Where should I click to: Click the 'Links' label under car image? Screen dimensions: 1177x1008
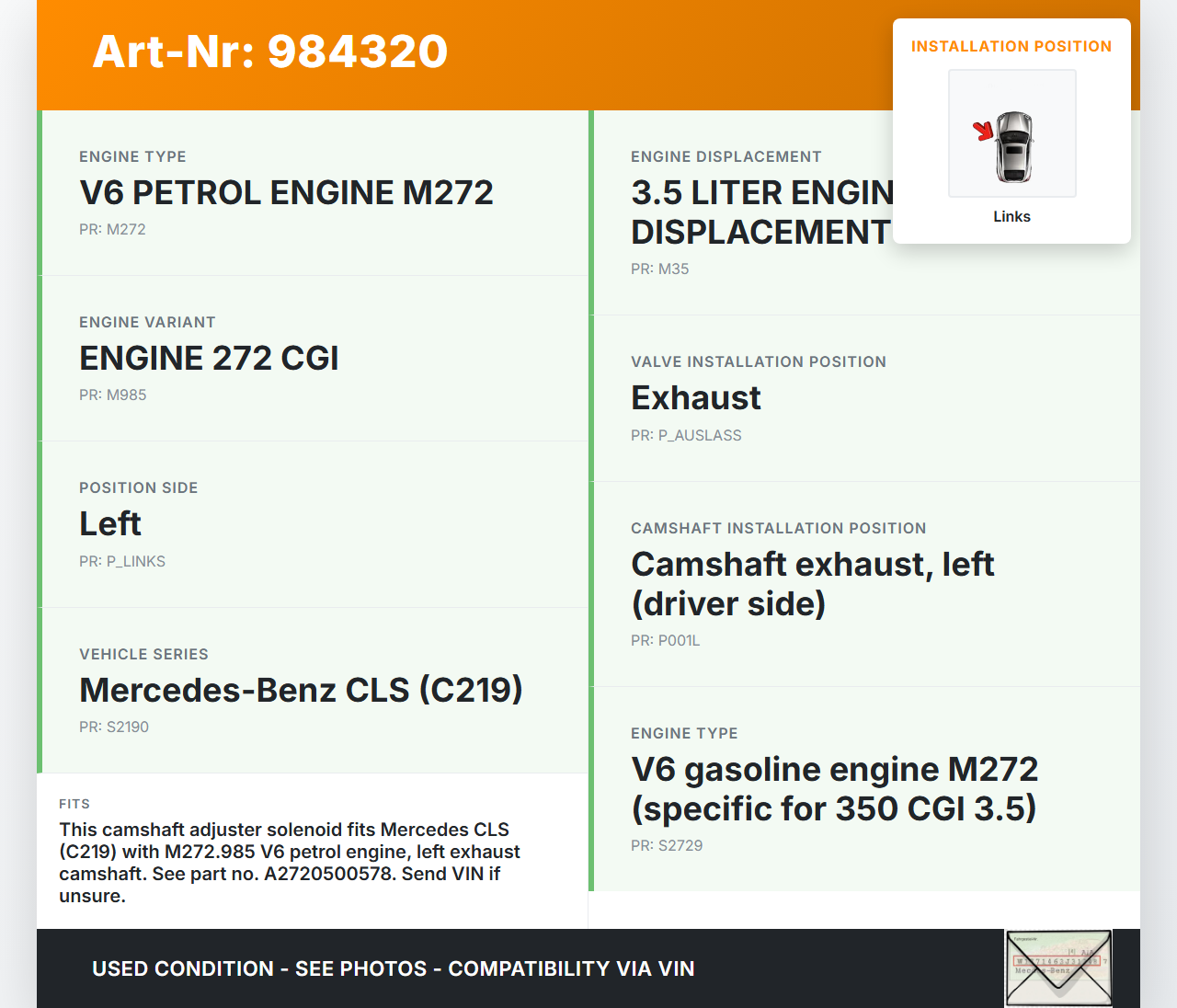click(x=1011, y=217)
